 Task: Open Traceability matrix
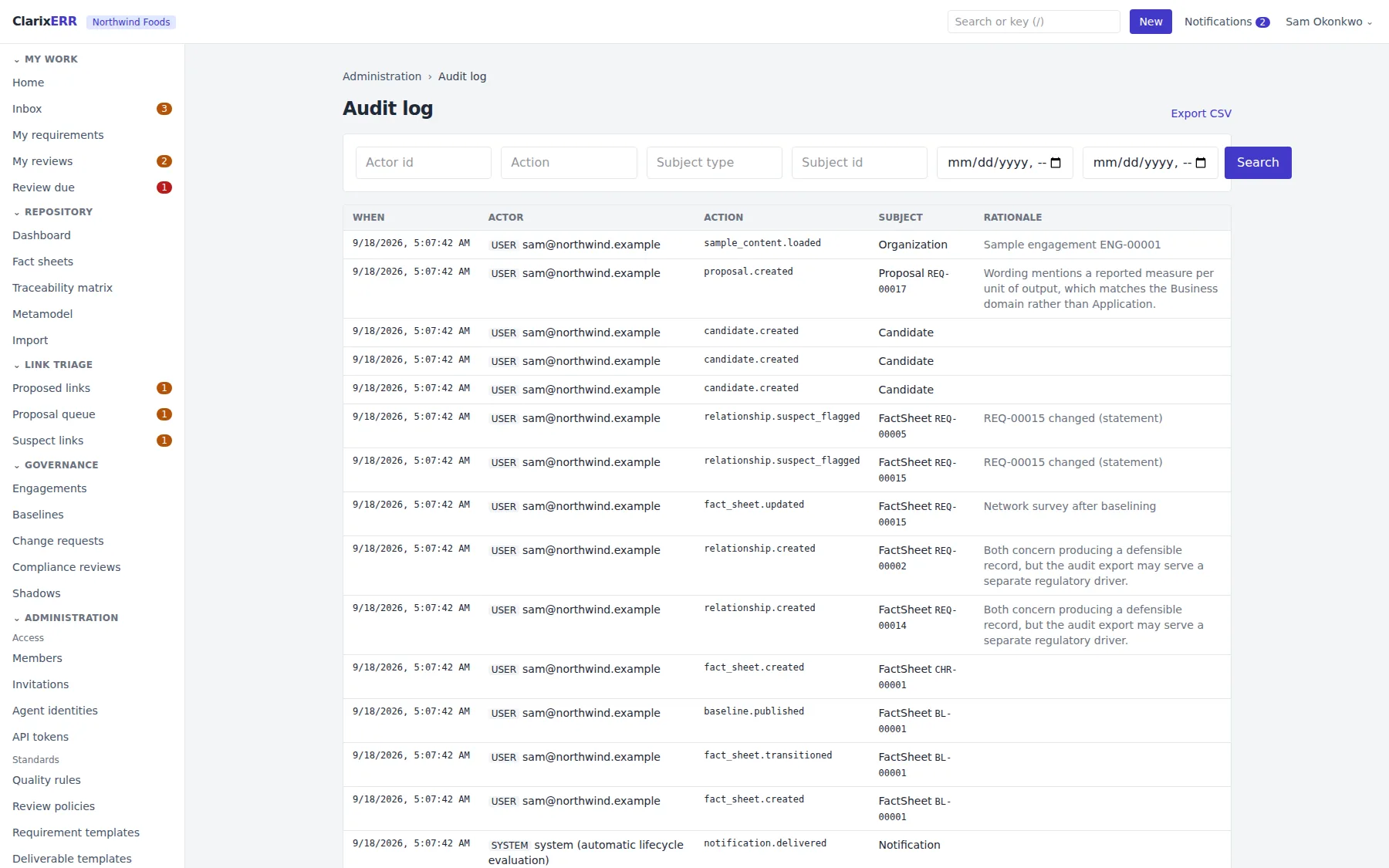coord(92,288)
